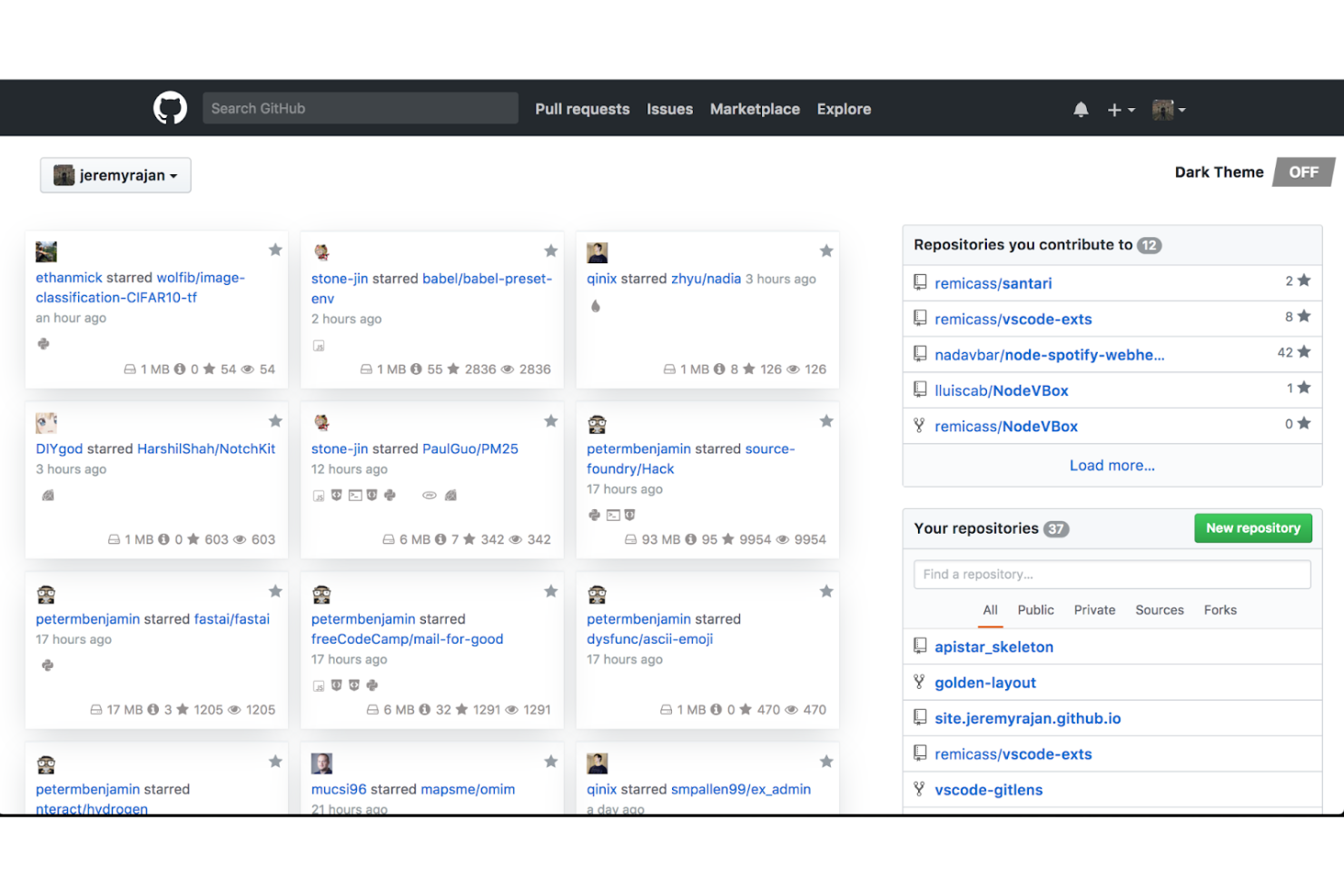Create a New repository
1344x896 pixels.
pyautogui.click(x=1253, y=527)
